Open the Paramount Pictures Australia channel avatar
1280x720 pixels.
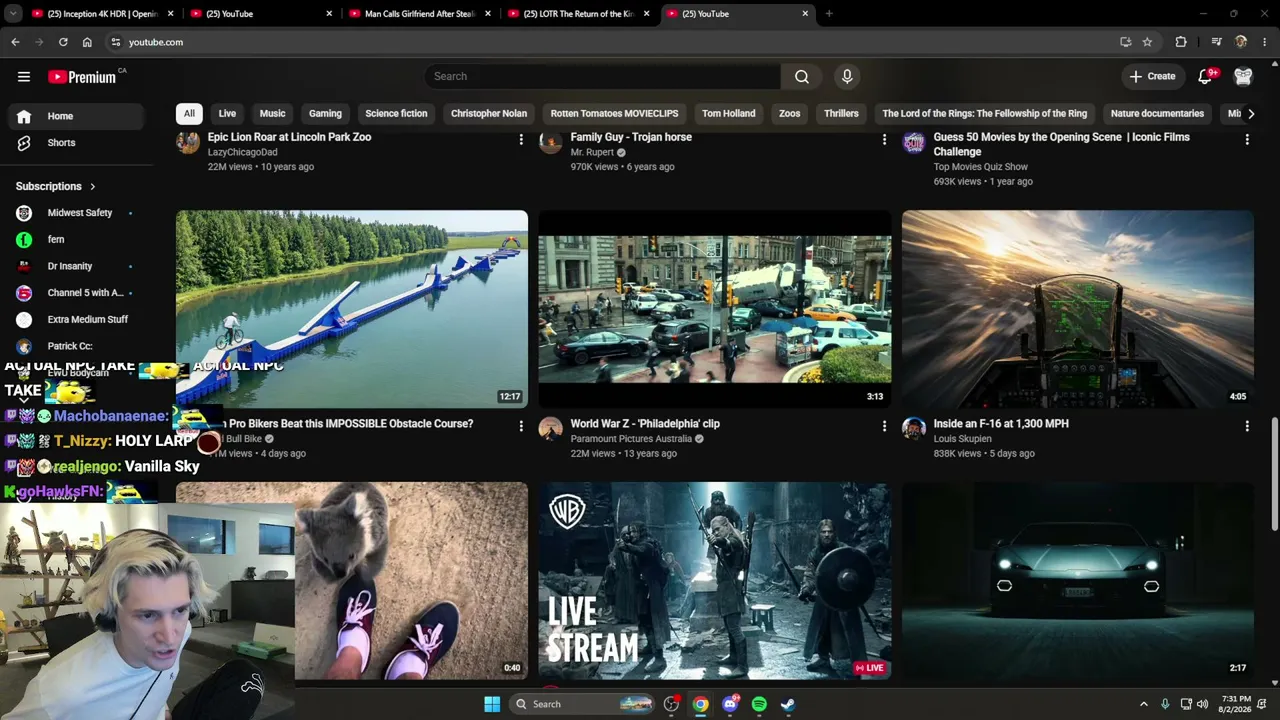click(x=551, y=429)
